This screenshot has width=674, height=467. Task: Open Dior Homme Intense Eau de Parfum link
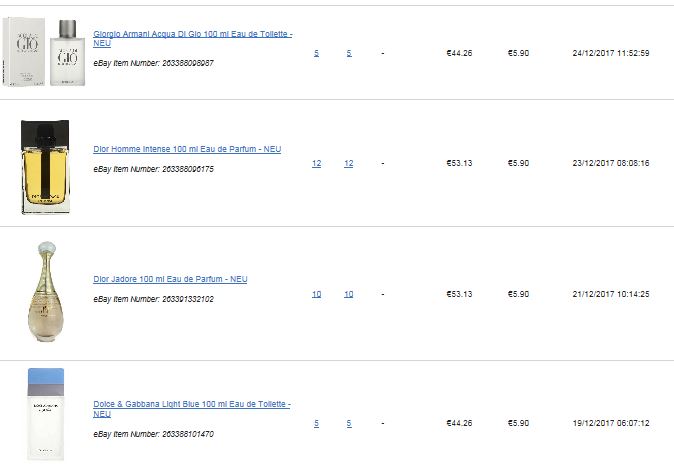pos(187,149)
